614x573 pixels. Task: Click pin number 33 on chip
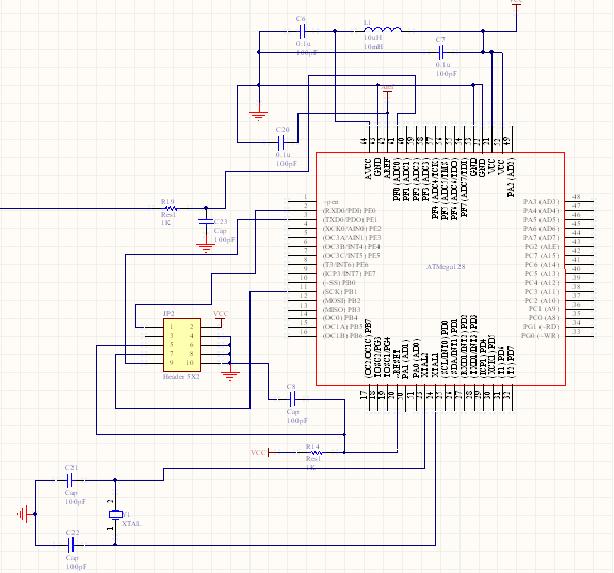576,332
